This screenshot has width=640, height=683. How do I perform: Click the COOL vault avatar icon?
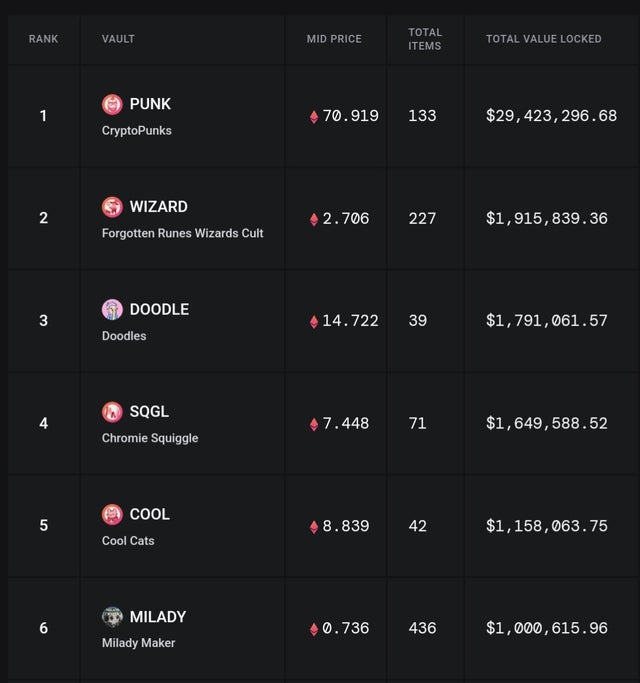click(x=113, y=514)
